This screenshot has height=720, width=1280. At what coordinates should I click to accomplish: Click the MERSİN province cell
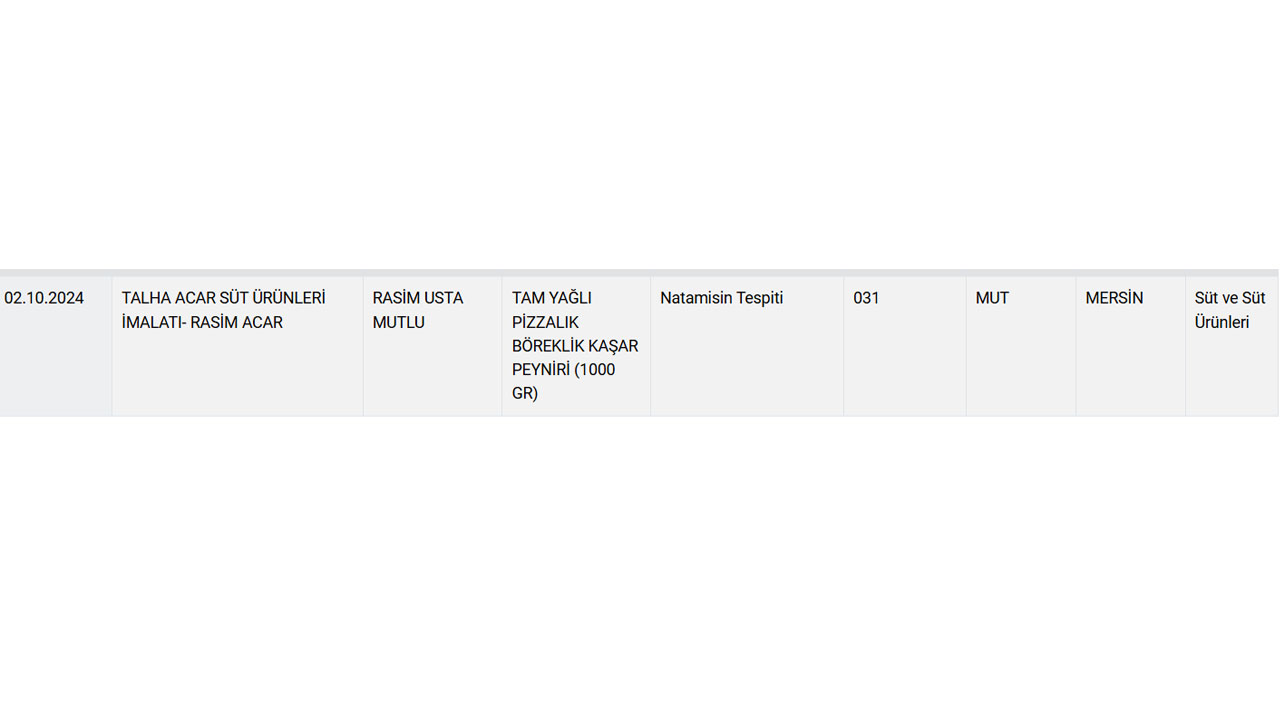click(1114, 298)
